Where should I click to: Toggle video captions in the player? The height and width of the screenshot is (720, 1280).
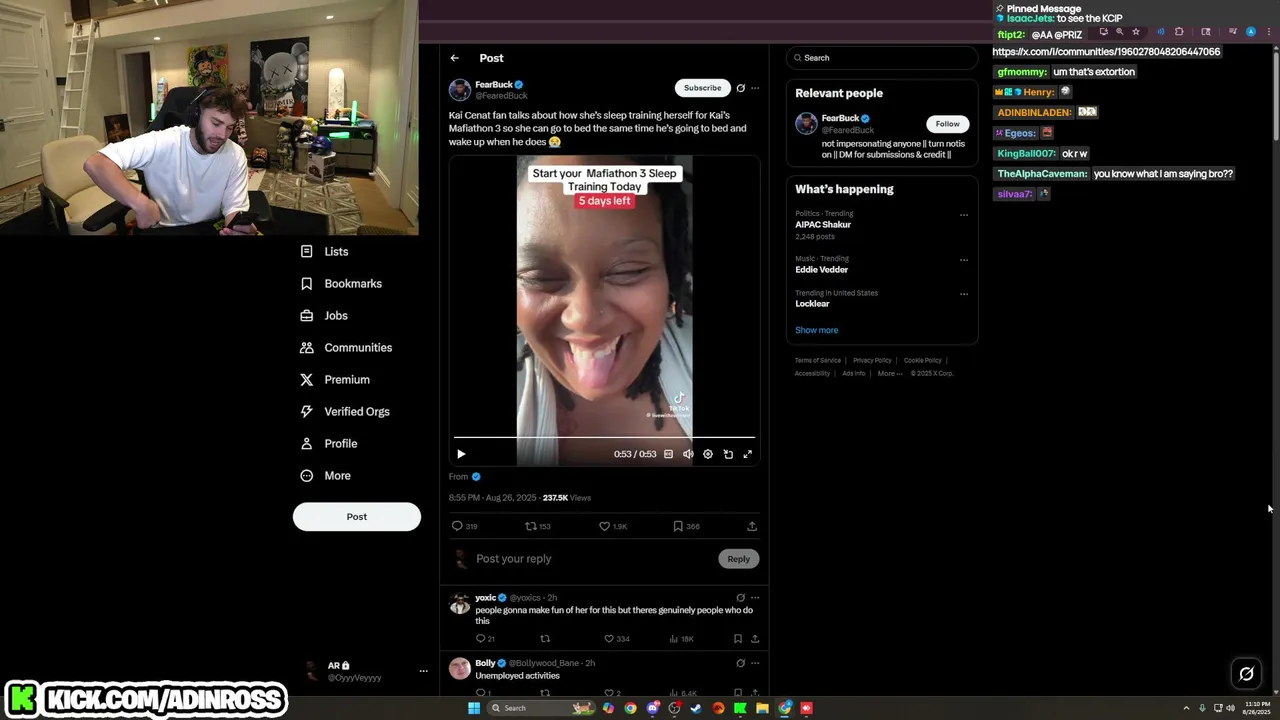[669, 454]
